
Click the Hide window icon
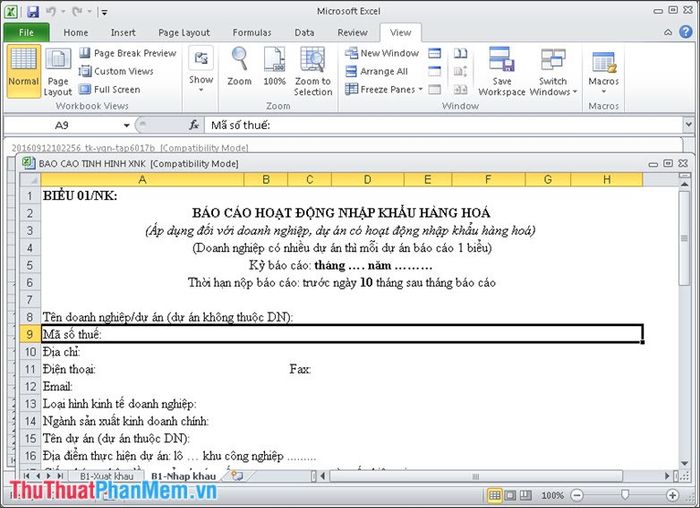click(434, 71)
